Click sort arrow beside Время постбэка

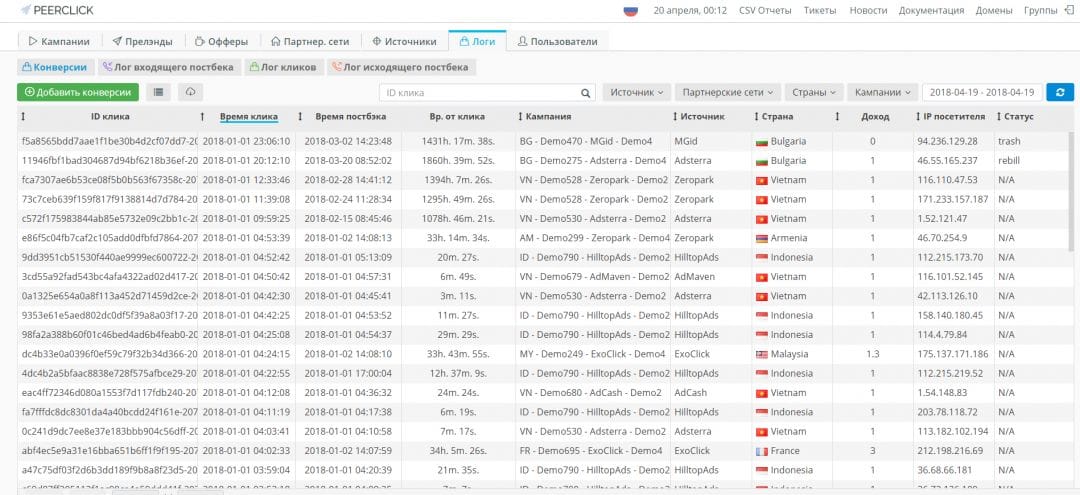[300, 117]
